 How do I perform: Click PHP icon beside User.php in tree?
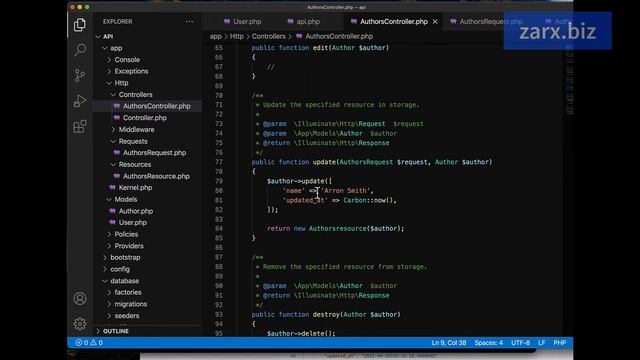coord(113,222)
